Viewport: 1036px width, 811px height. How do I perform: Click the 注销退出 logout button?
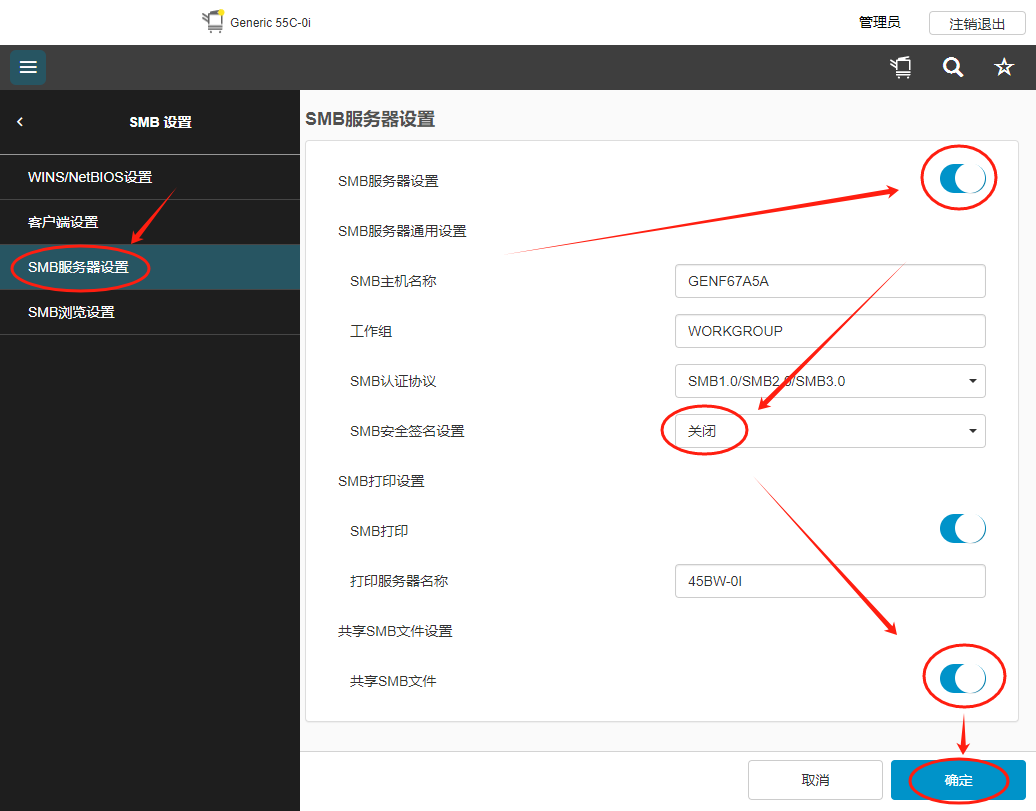point(977,23)
